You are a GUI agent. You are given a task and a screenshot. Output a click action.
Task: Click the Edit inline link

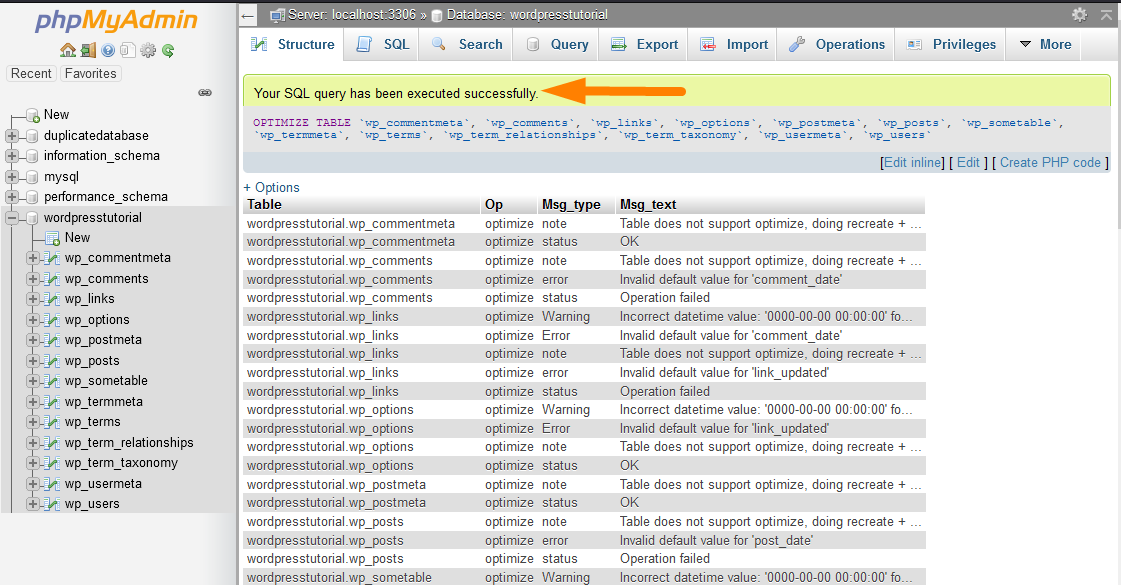tap(912, 162)
